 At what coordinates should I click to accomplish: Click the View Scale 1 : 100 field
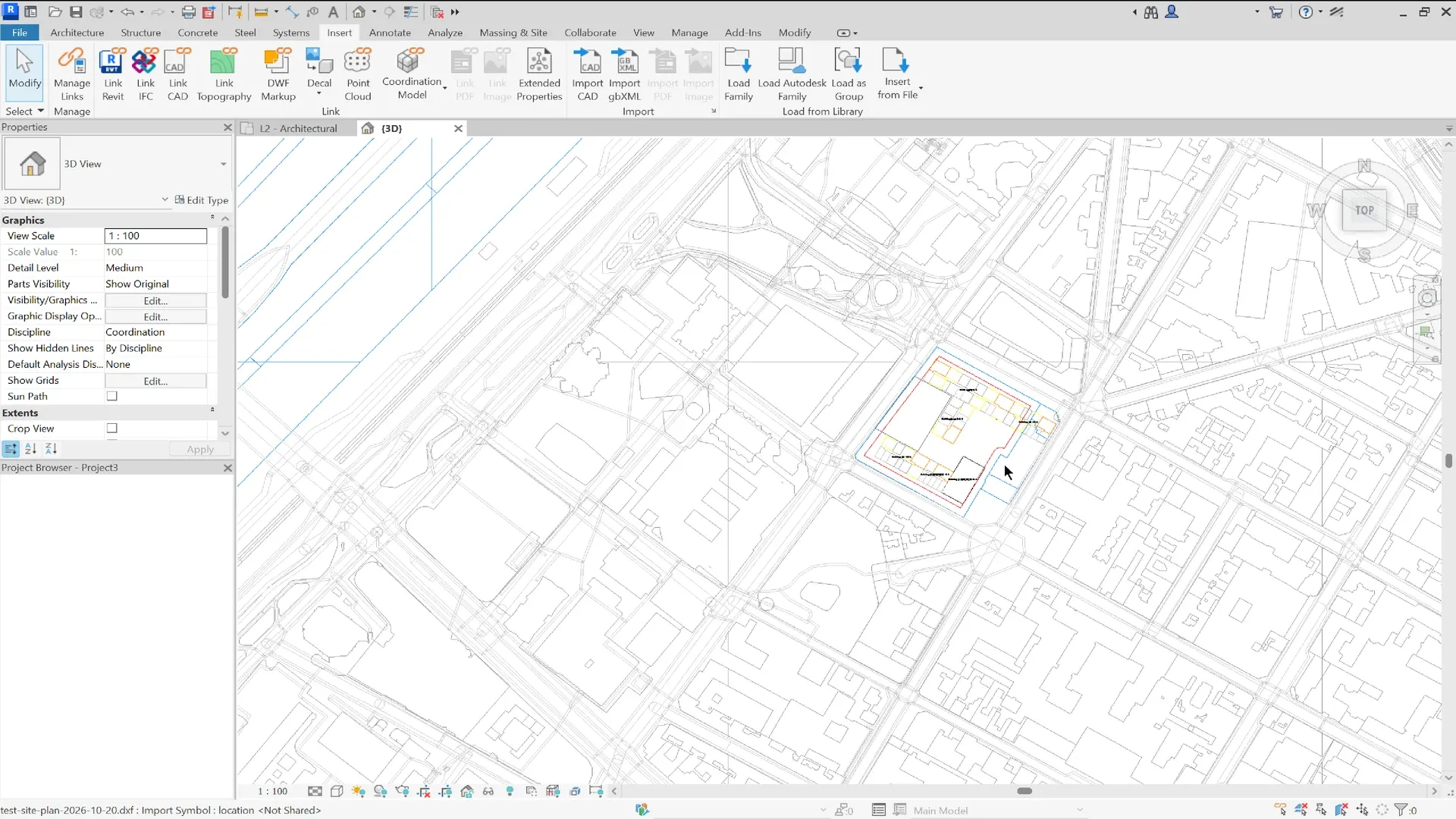(x=155, y=236)
